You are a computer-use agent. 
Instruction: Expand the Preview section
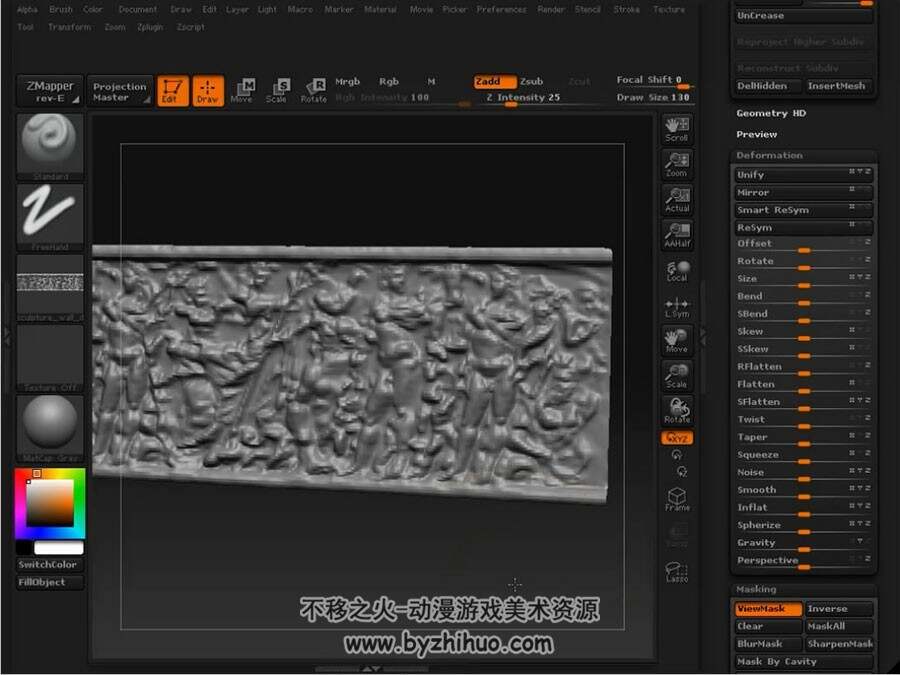coord(757,134)
